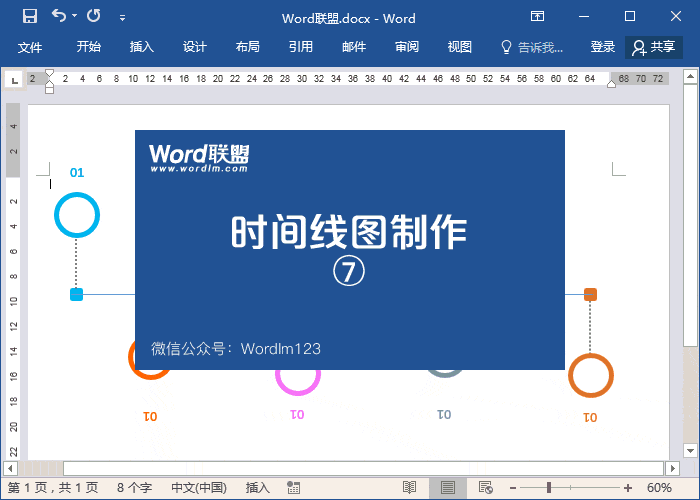Toggle the 插入 insert mode indicator
The width and height of the screenshot is (700, 500).
point(258,488)
